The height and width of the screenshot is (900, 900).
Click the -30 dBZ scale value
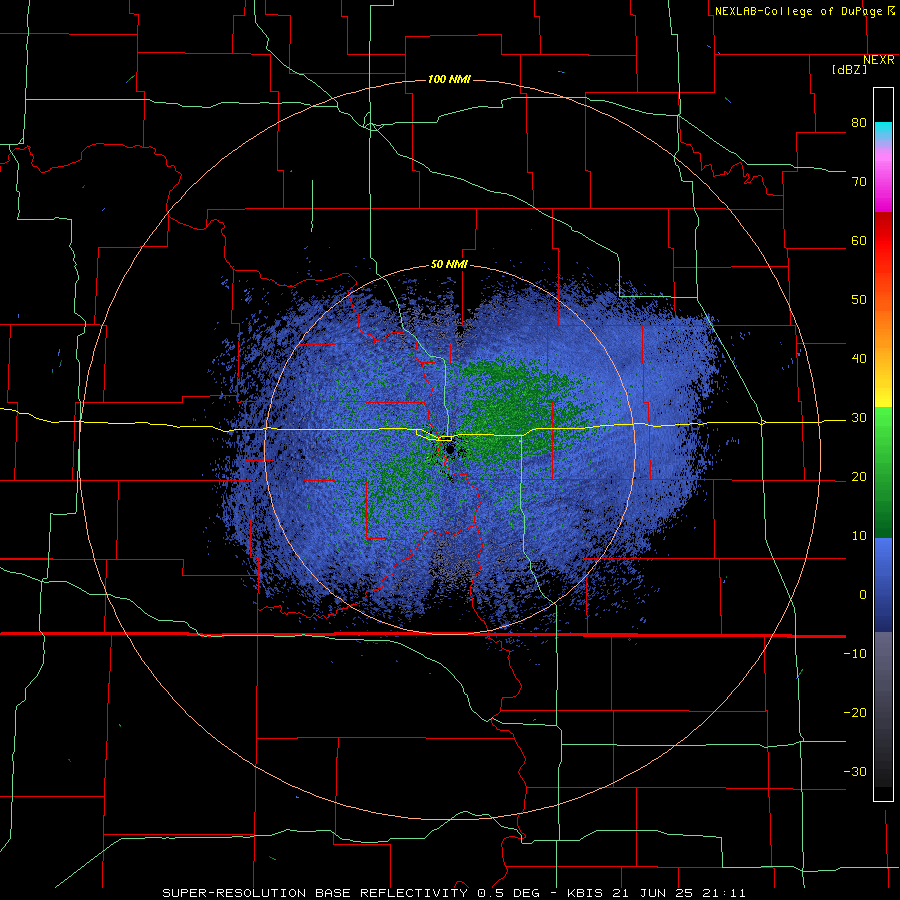point(855,772)
